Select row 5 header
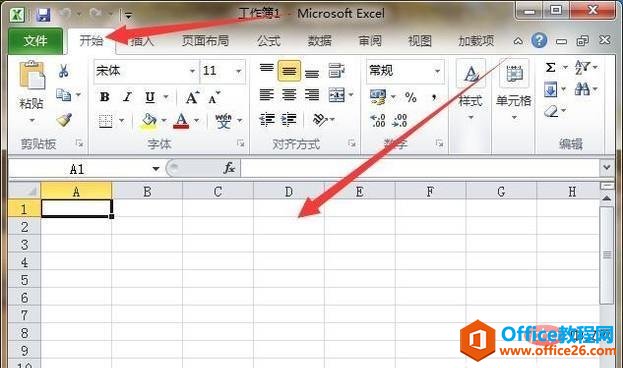This screenshot has width=623, height=368. pyautogui.click(x=24, y=280)
